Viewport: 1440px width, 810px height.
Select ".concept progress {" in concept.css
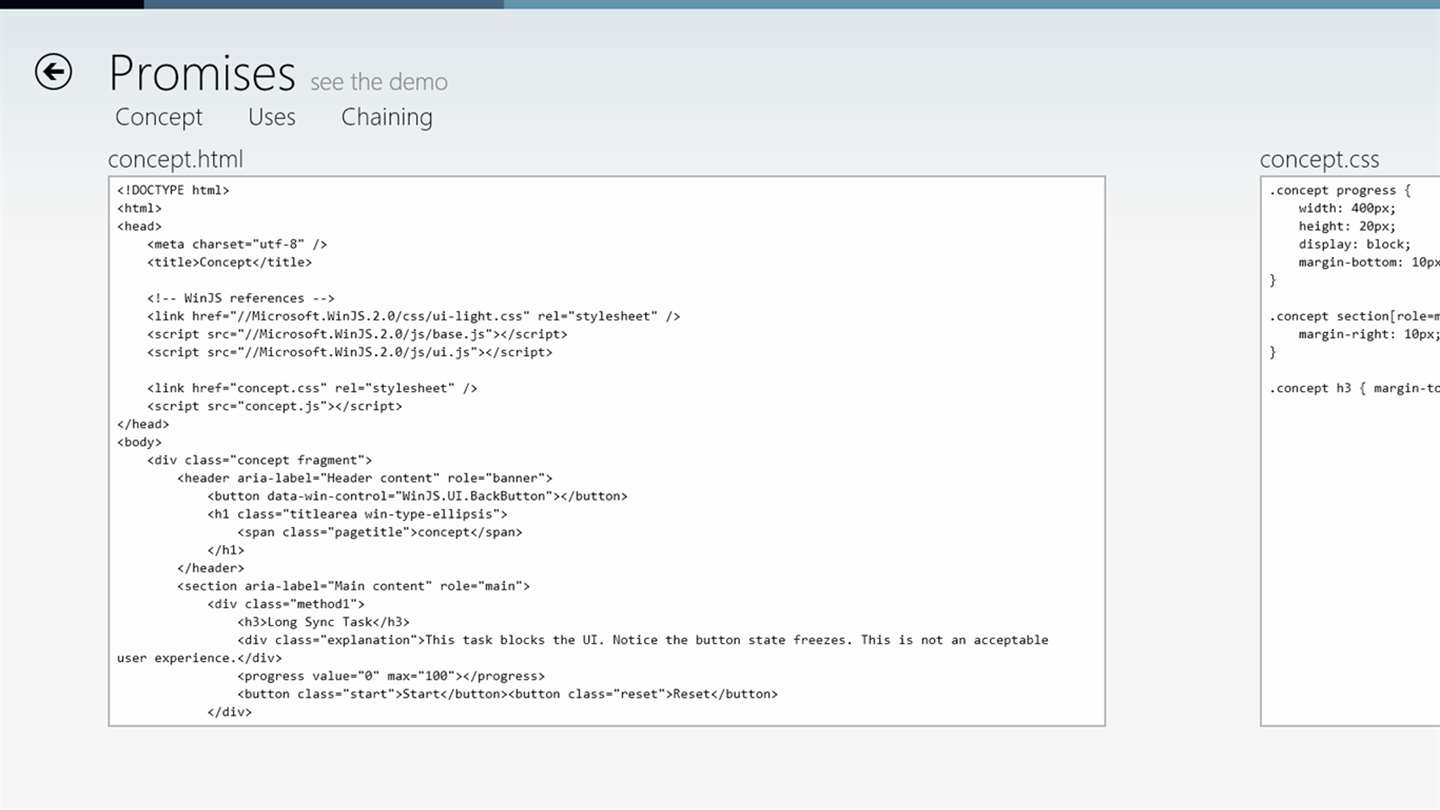tap(1340, 190)
